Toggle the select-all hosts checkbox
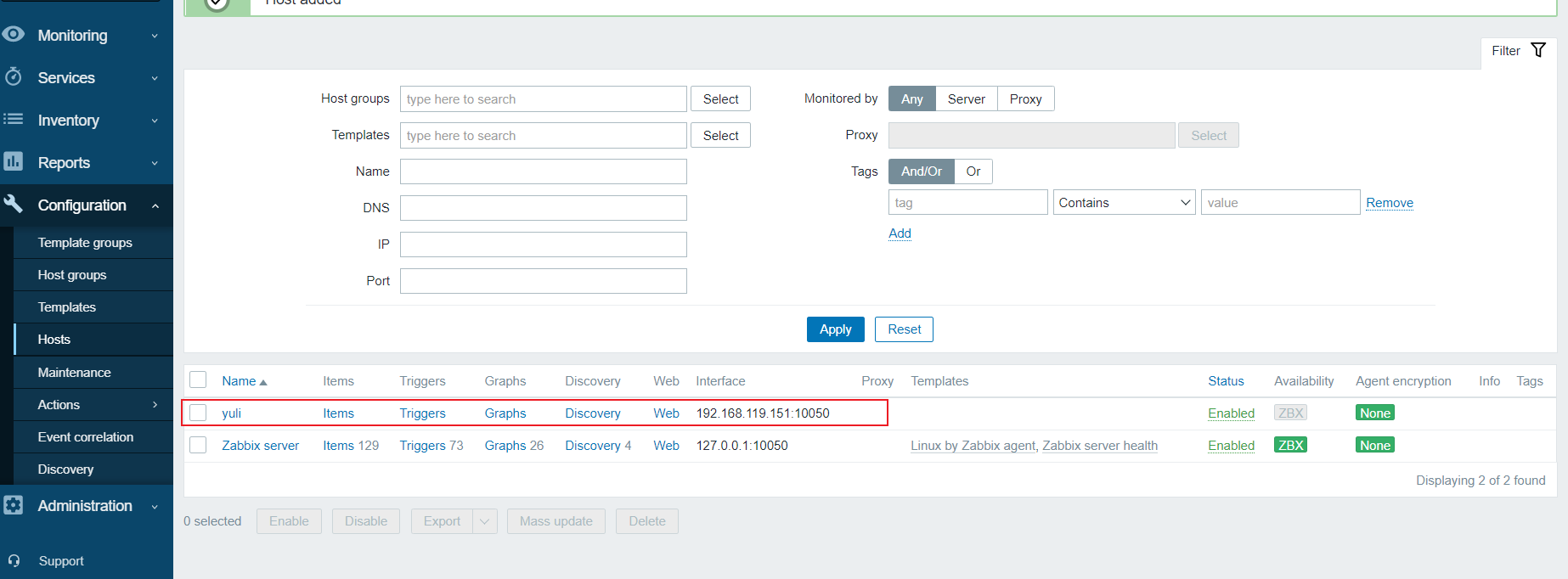 [198, 379]
